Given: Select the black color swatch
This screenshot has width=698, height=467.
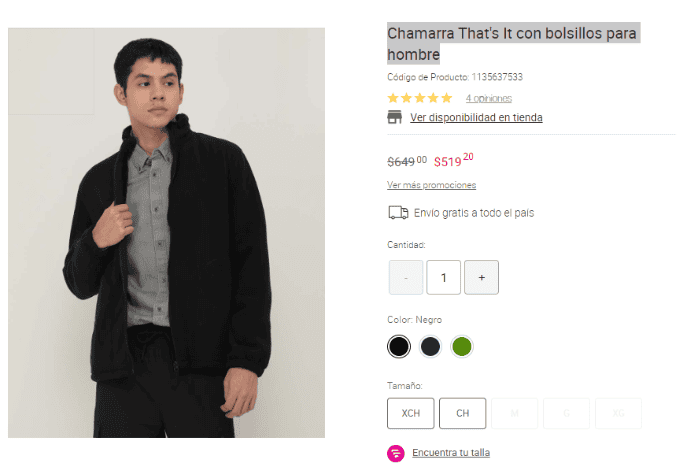Looking at the screenshot, I should [399, 347].
